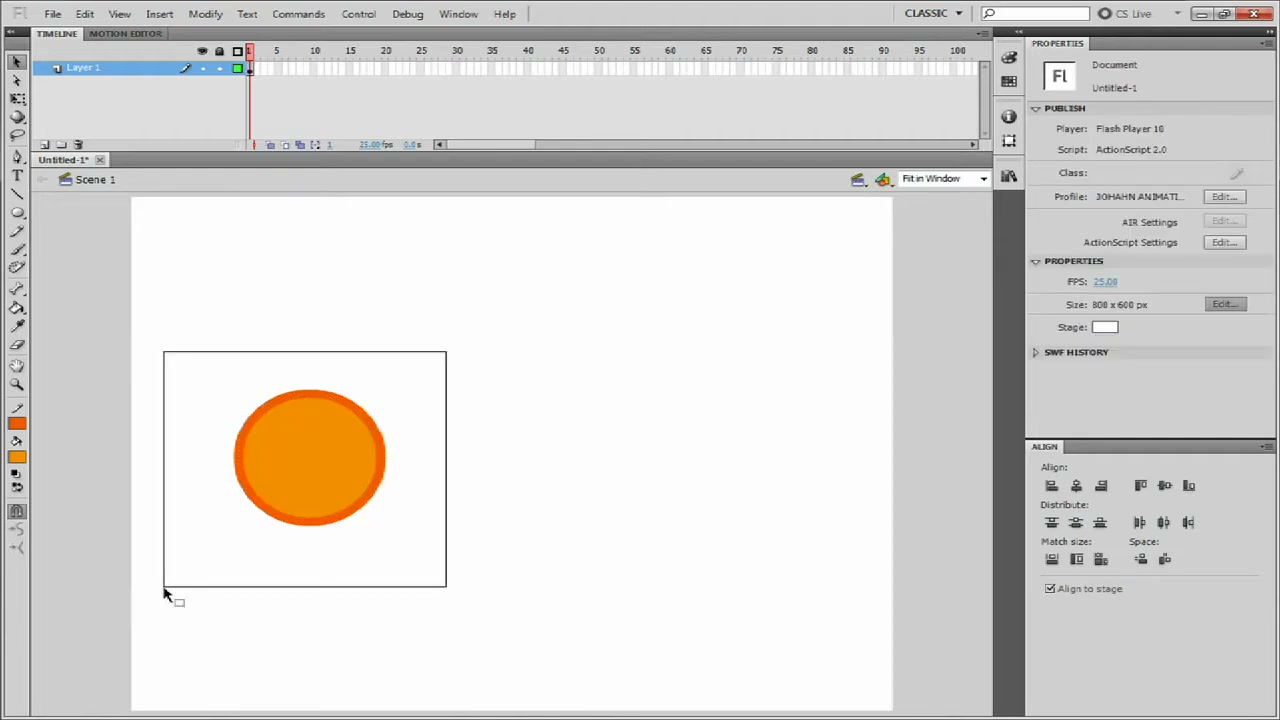Viewport: 1280px width, 720px height.
Task: Click the Edit Symbols icon
Action: click(883, 179)
